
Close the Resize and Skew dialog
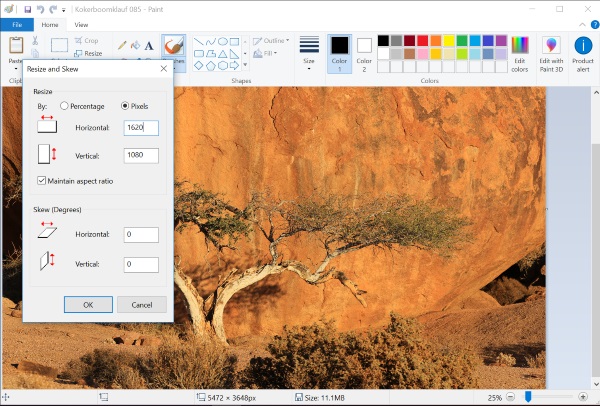pos(164,68)
